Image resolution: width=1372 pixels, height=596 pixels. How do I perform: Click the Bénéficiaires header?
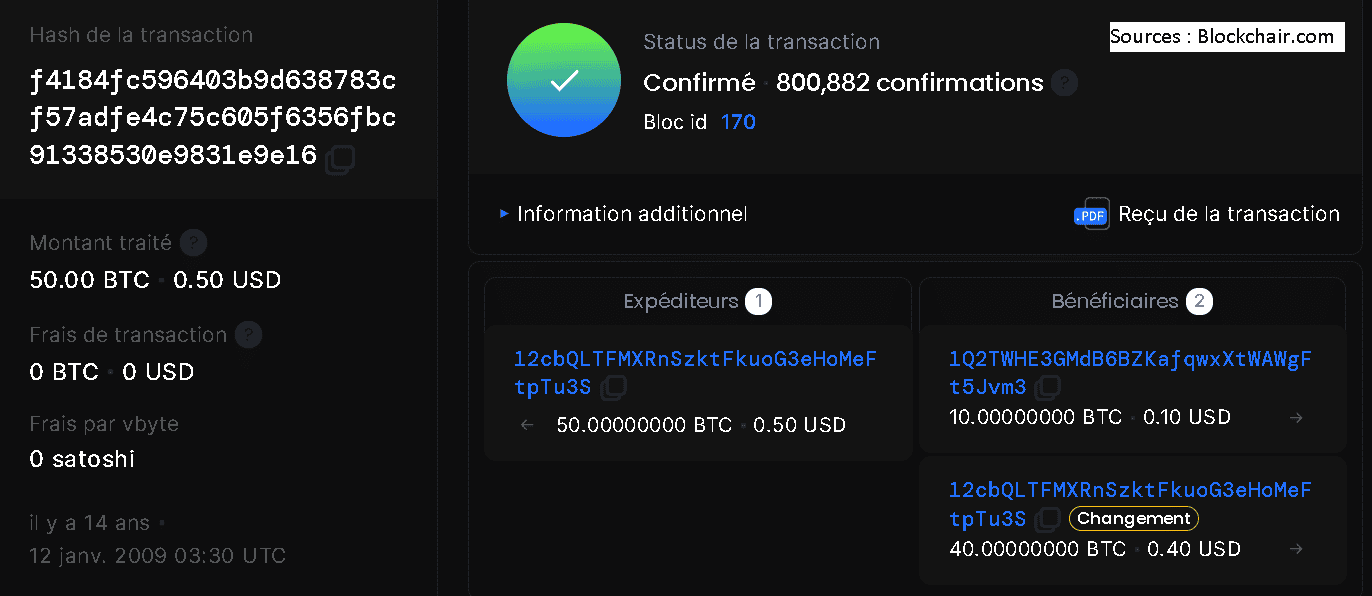click(x=1115, y=301)
